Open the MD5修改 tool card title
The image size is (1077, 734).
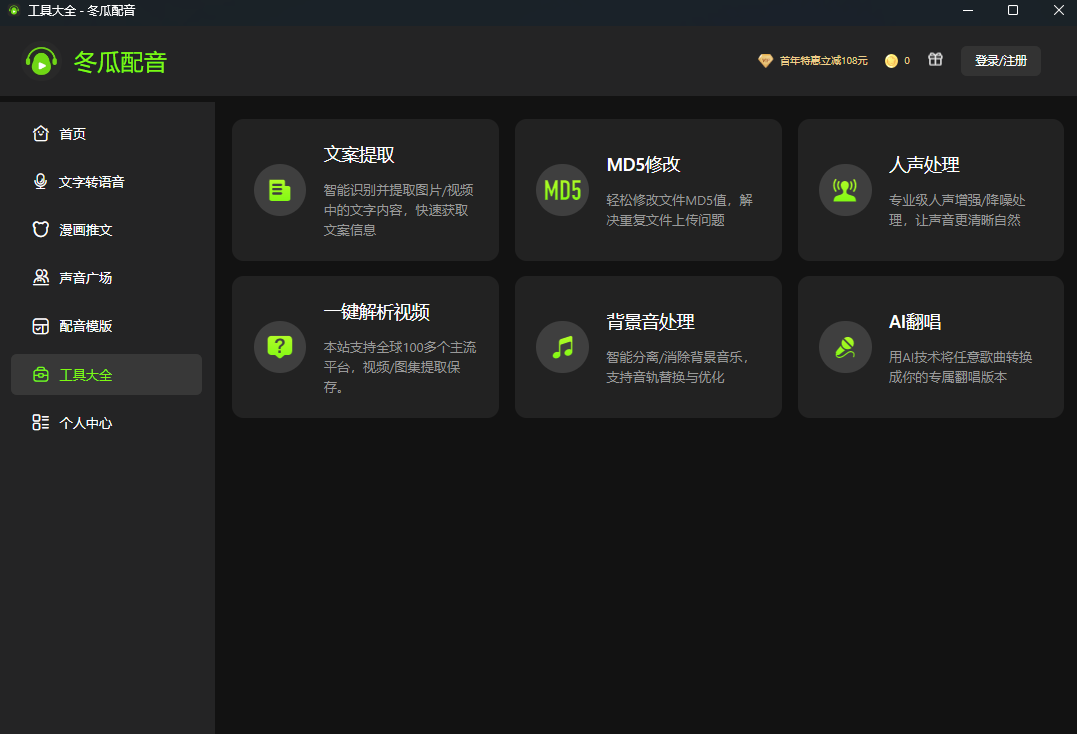click(643, 165)
